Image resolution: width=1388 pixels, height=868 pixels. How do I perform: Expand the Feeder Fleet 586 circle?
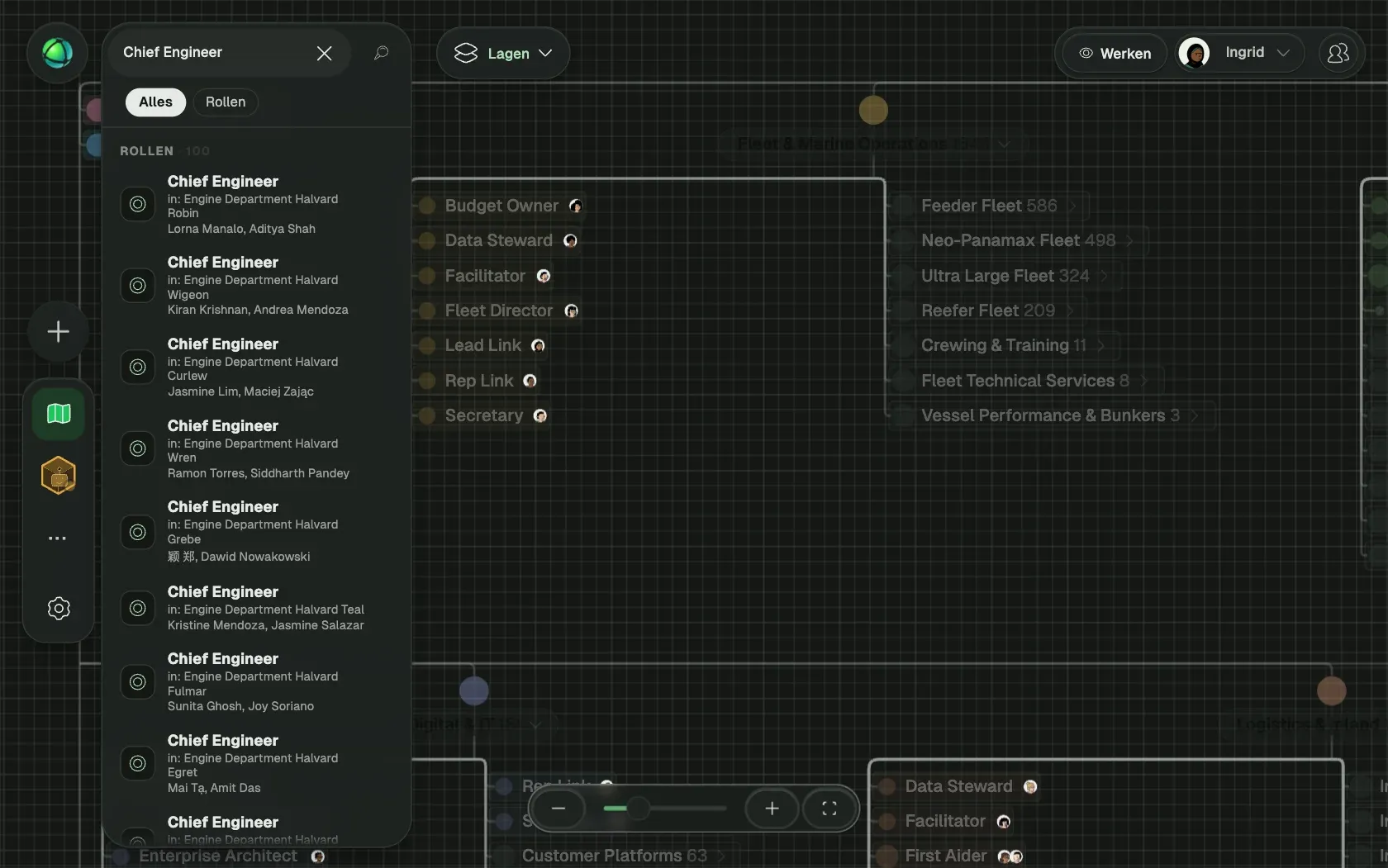[x=989, y=206]
